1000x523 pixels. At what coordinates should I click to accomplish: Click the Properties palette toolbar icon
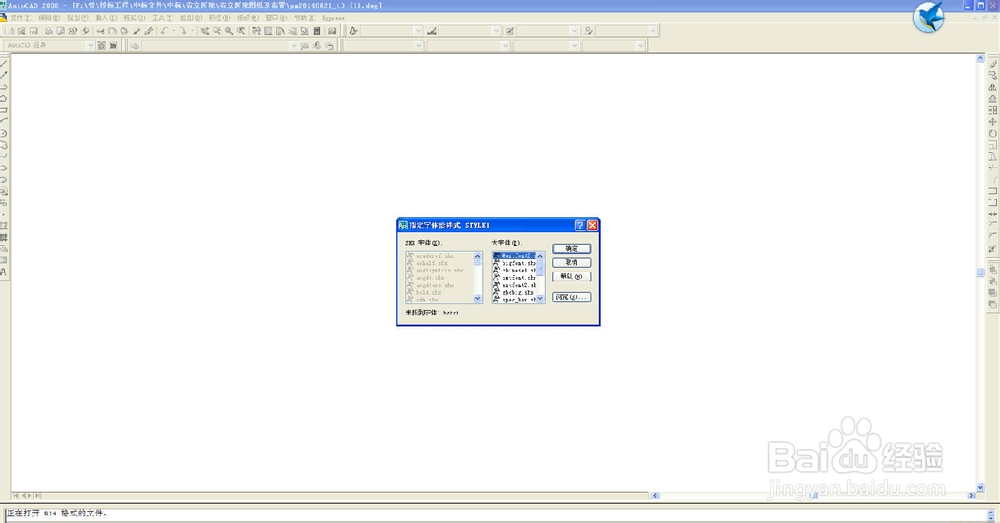[x=255, y=31]
